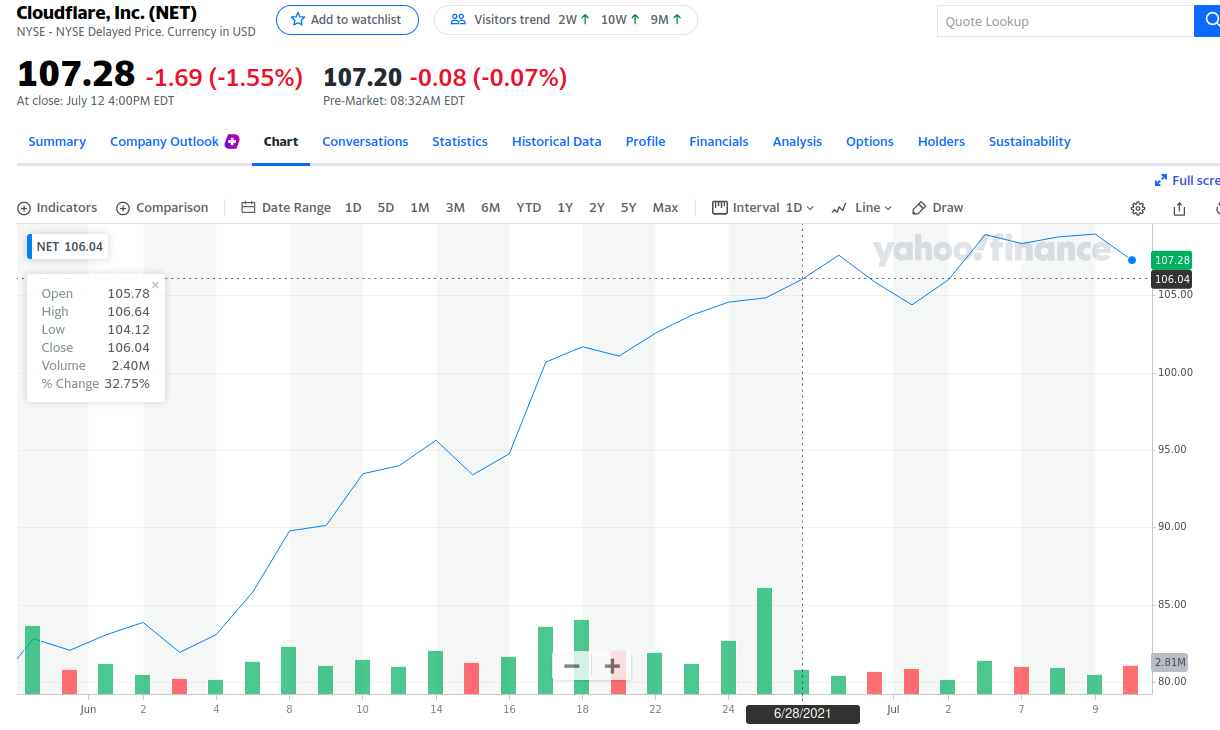
Task: Open the Summary tab
Action: 57,142
